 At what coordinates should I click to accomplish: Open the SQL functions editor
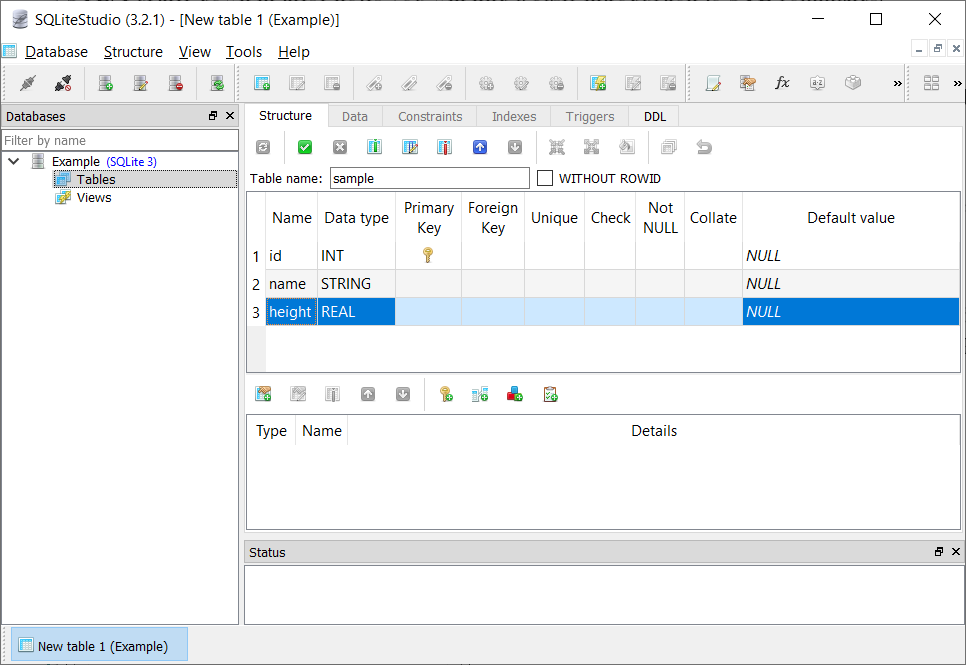[782, 84]
